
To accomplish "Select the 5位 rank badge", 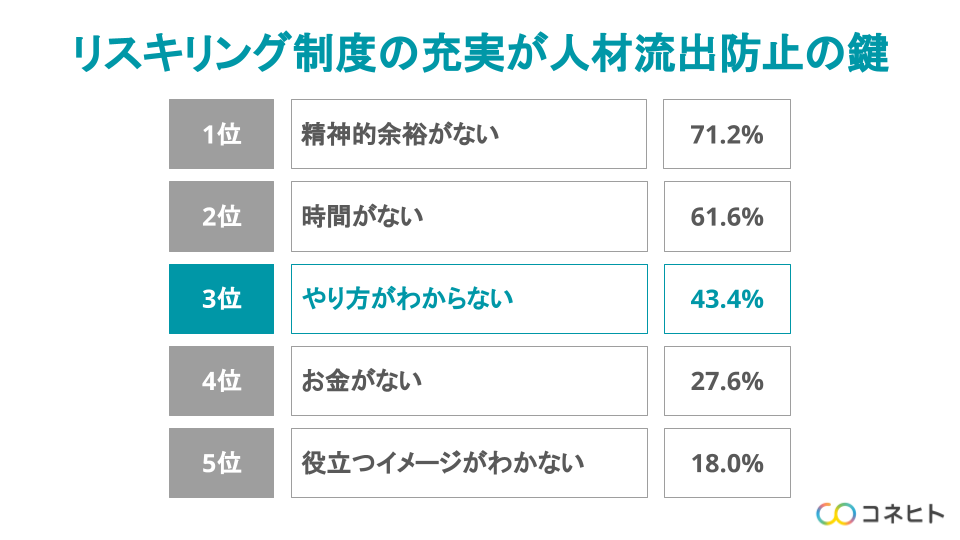I will click(221, 463).
